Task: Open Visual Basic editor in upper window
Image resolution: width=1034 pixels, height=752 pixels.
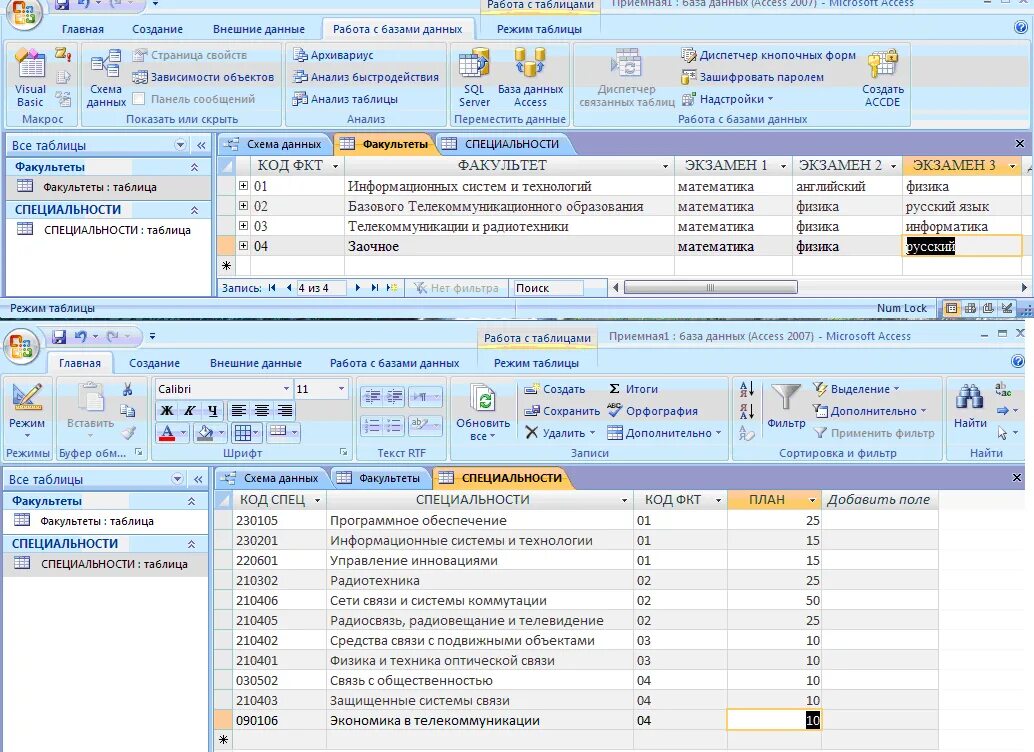Action: click(30, 78)
